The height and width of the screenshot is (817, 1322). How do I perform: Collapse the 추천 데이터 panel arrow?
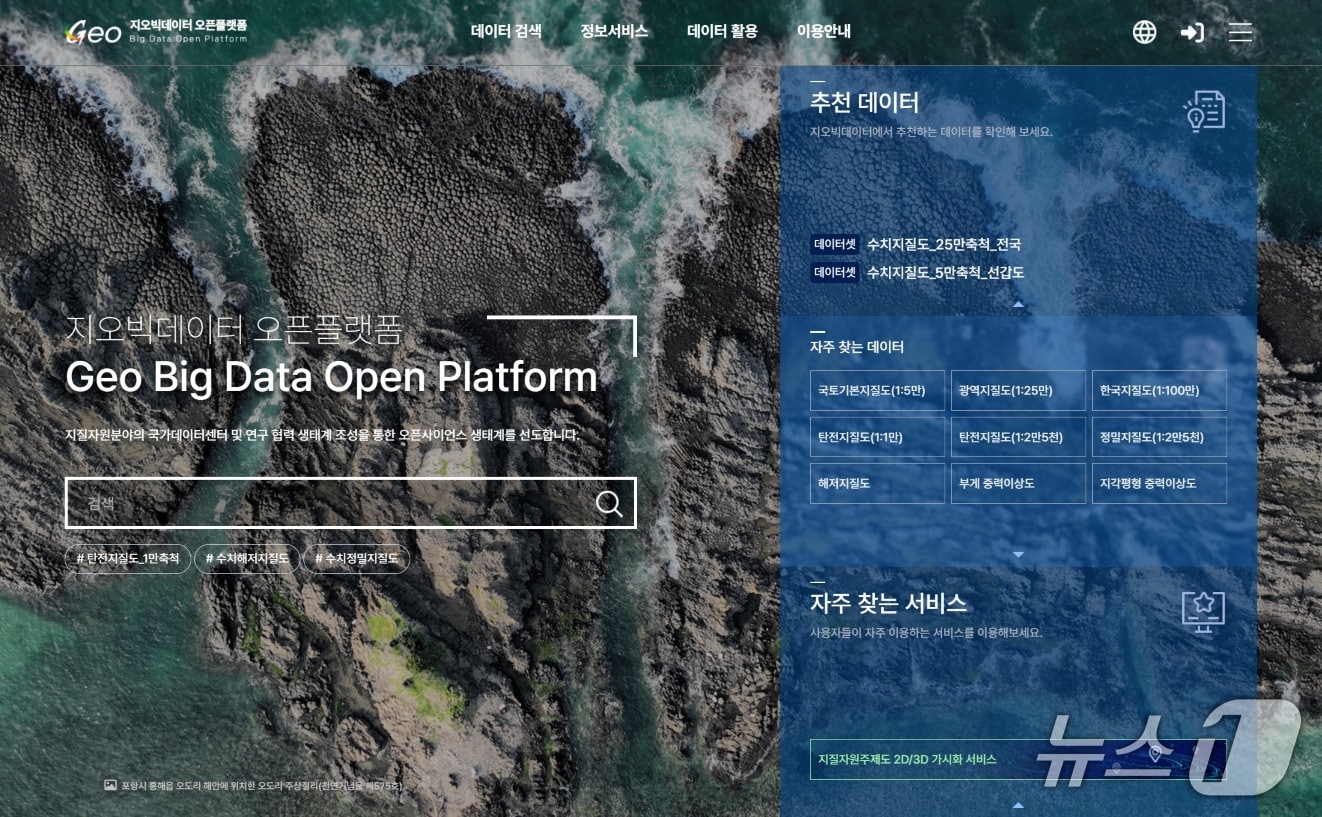(x=1018, y=303)
